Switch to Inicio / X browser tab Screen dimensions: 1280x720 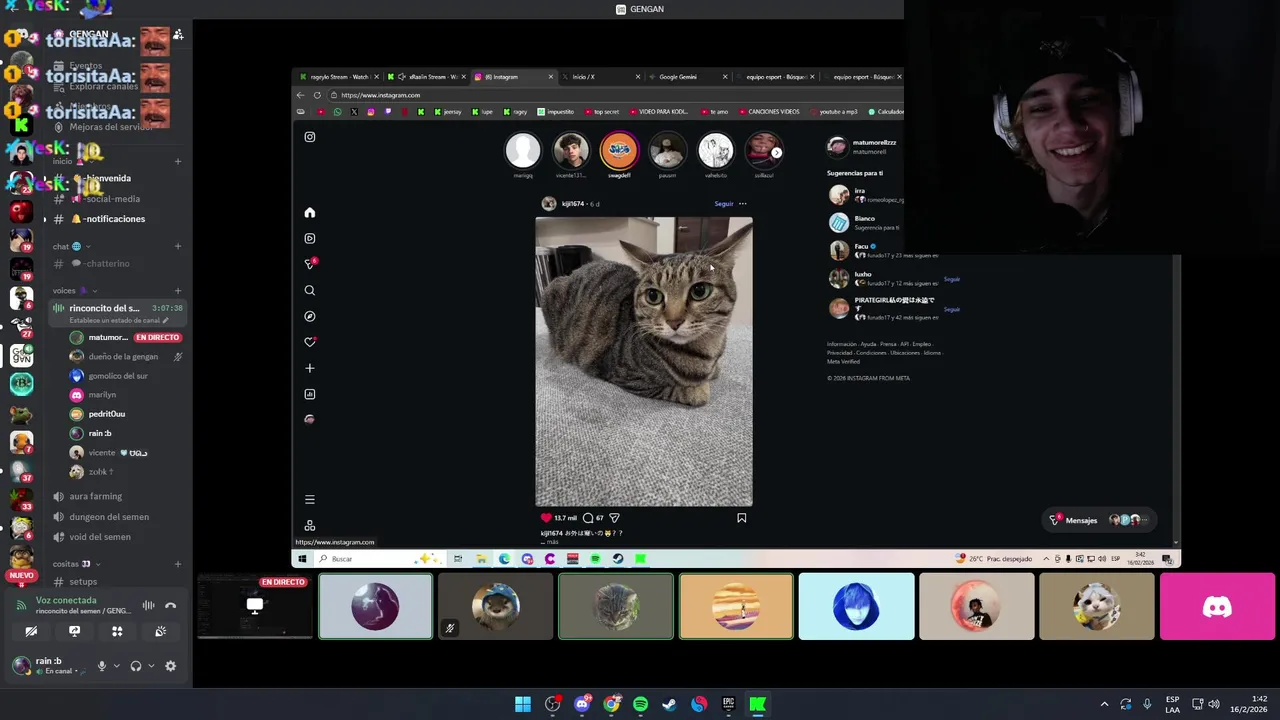[x=600, y=77]
